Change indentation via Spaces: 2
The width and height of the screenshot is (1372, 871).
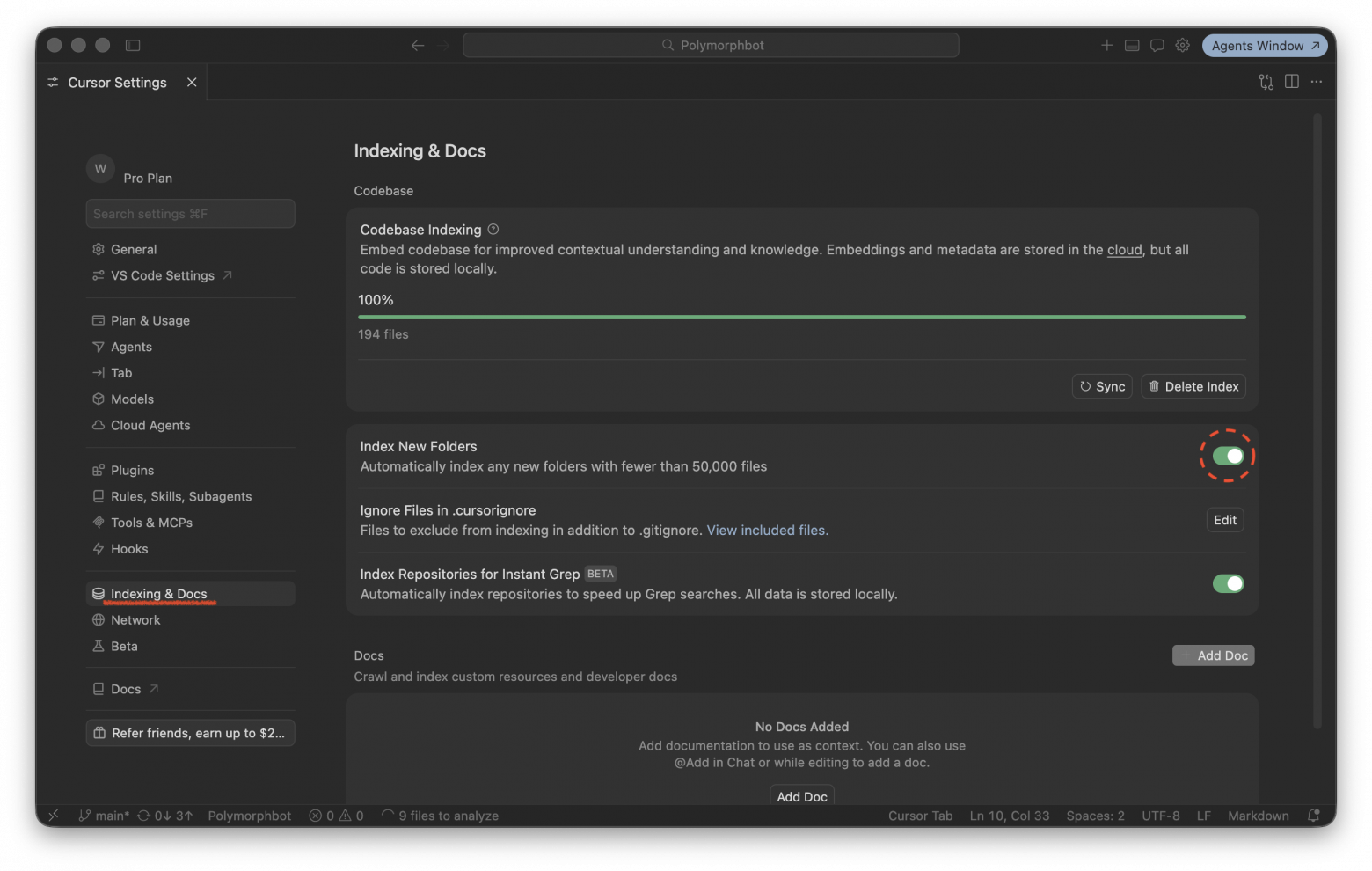tap(1095, 816)
